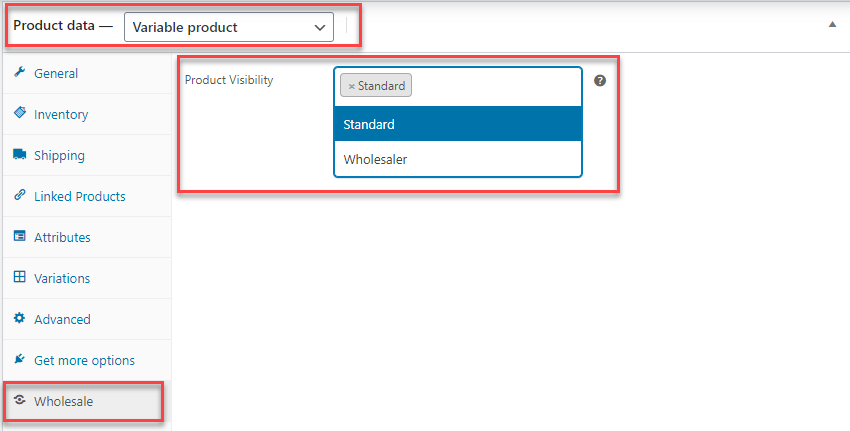The width and height of the screenshot is (850, 431).
Task: Switch to the Shipping tab
Action: [59, 155]
